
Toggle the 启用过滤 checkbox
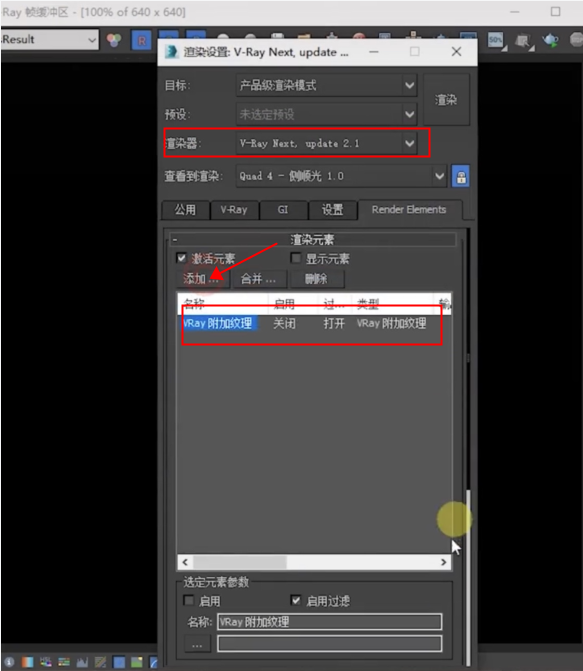tap(296, 600)
